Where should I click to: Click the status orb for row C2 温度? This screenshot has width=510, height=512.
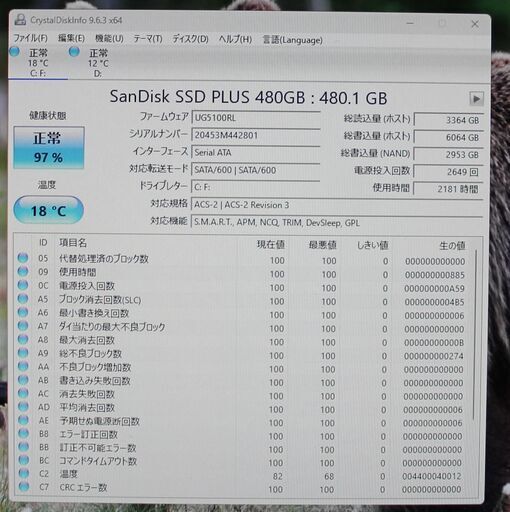coord(23,473)
